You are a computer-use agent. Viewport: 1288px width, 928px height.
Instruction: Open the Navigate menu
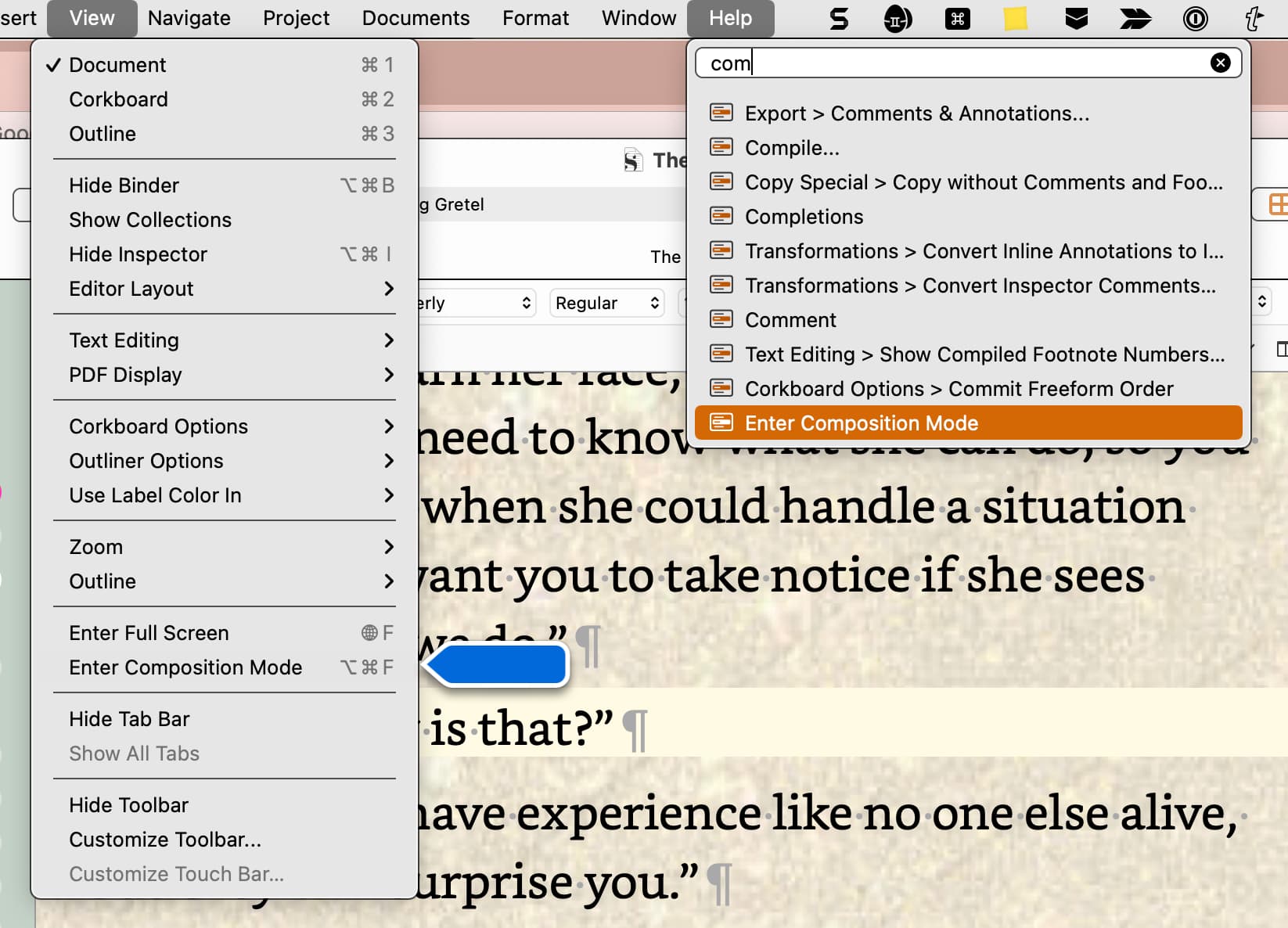point(189,18)
